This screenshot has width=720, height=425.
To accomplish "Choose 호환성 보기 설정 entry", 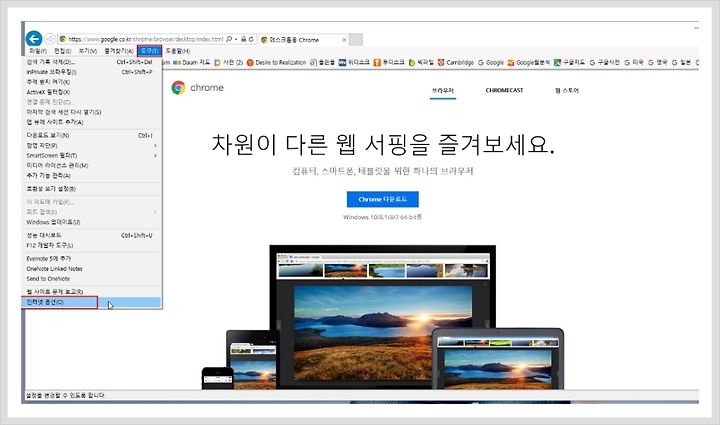I will [x=91, y=189].
